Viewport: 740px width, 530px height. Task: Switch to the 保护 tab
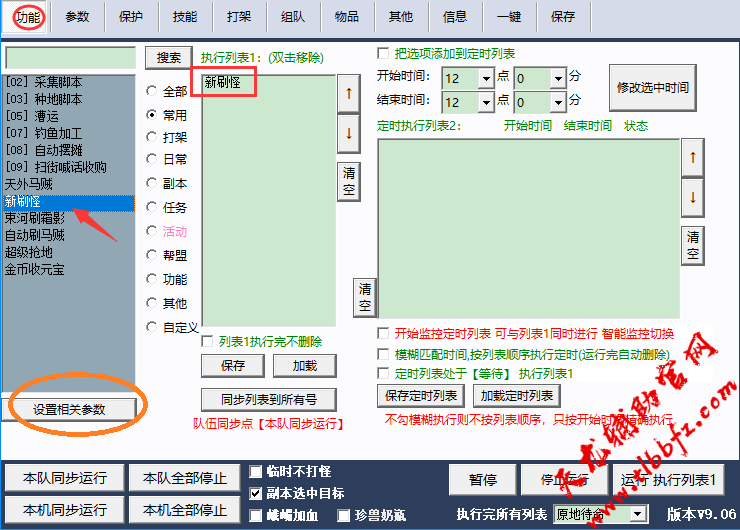(x=131, y=17)
